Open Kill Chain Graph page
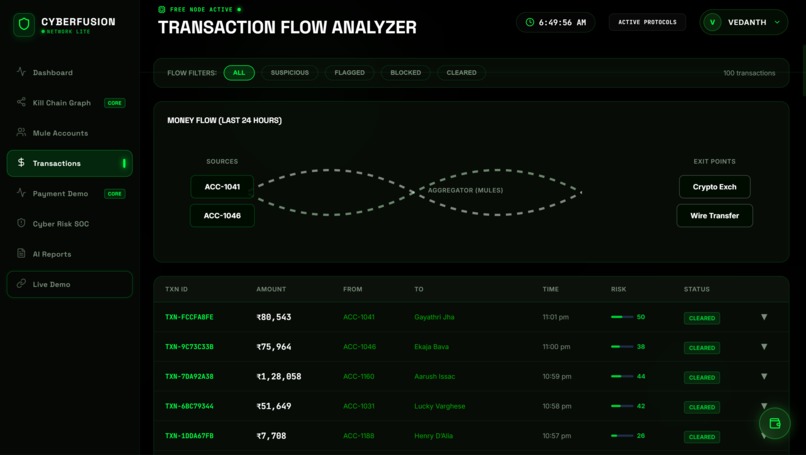 pyautogui.click(x=69, y=103)
